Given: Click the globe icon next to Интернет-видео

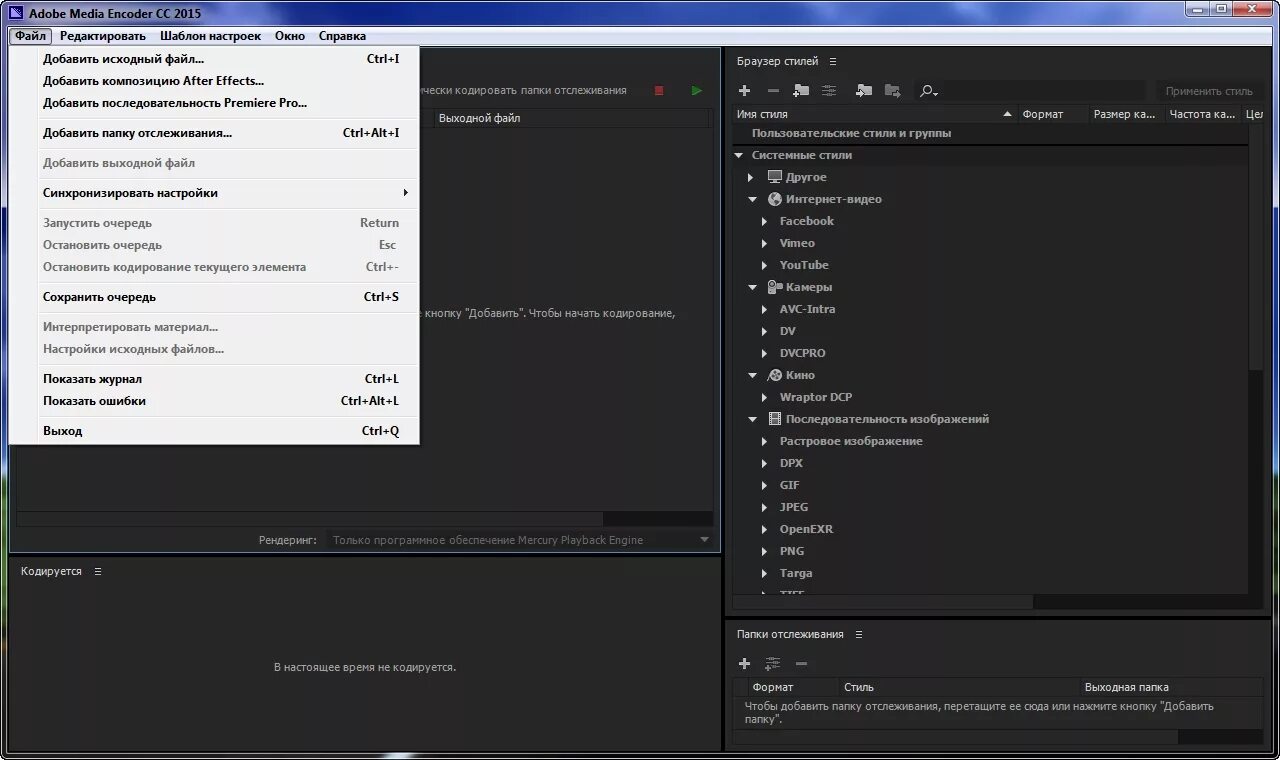Looking at the screenshot, I should pos(774,199).
